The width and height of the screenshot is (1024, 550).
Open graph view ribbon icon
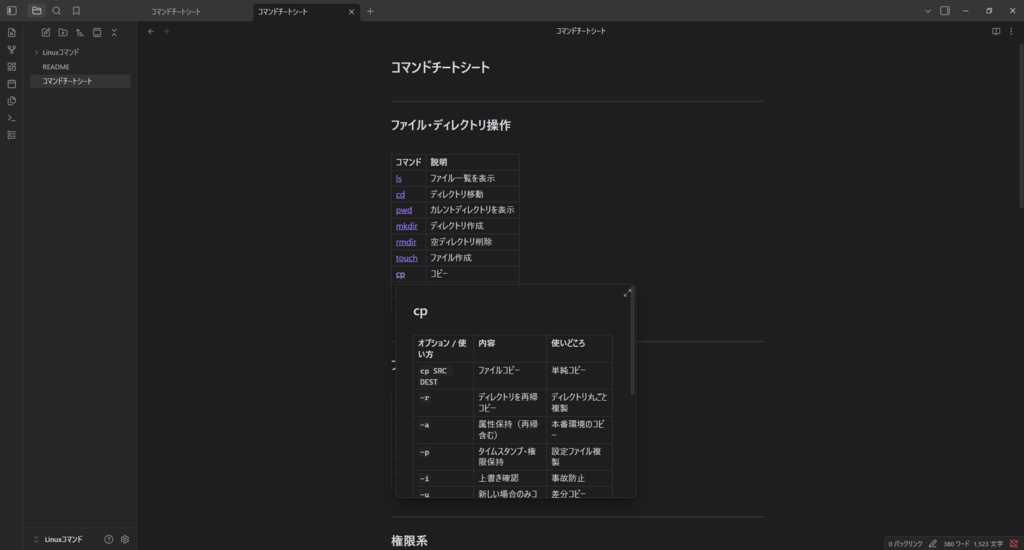pos(12,50)
